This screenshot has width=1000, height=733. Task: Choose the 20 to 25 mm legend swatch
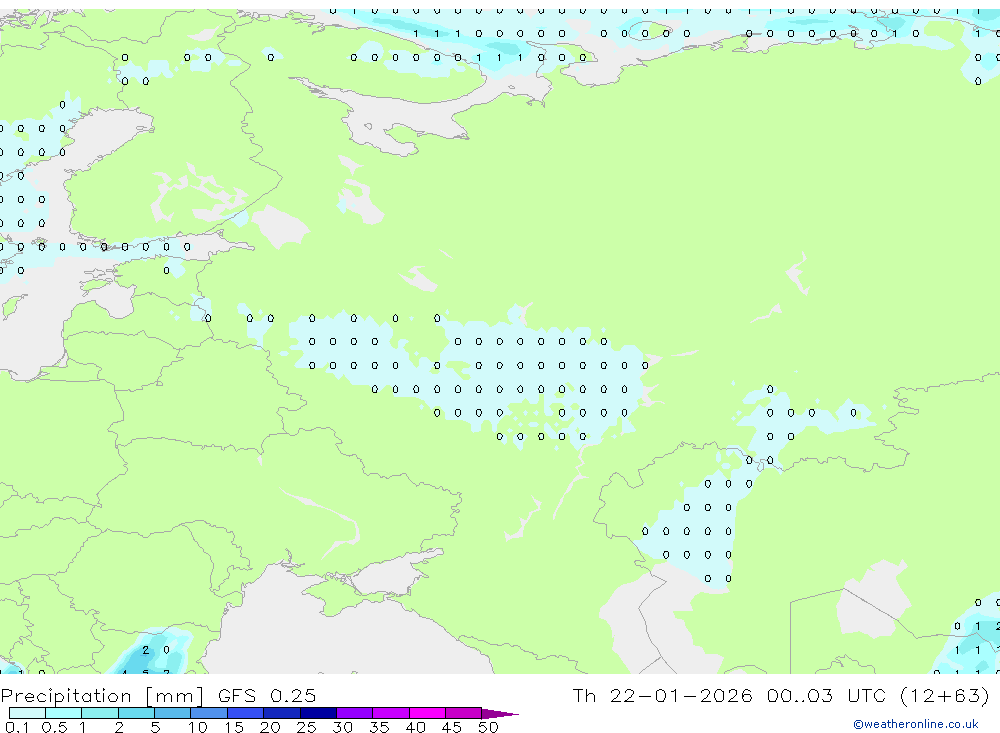coord(282,713)
